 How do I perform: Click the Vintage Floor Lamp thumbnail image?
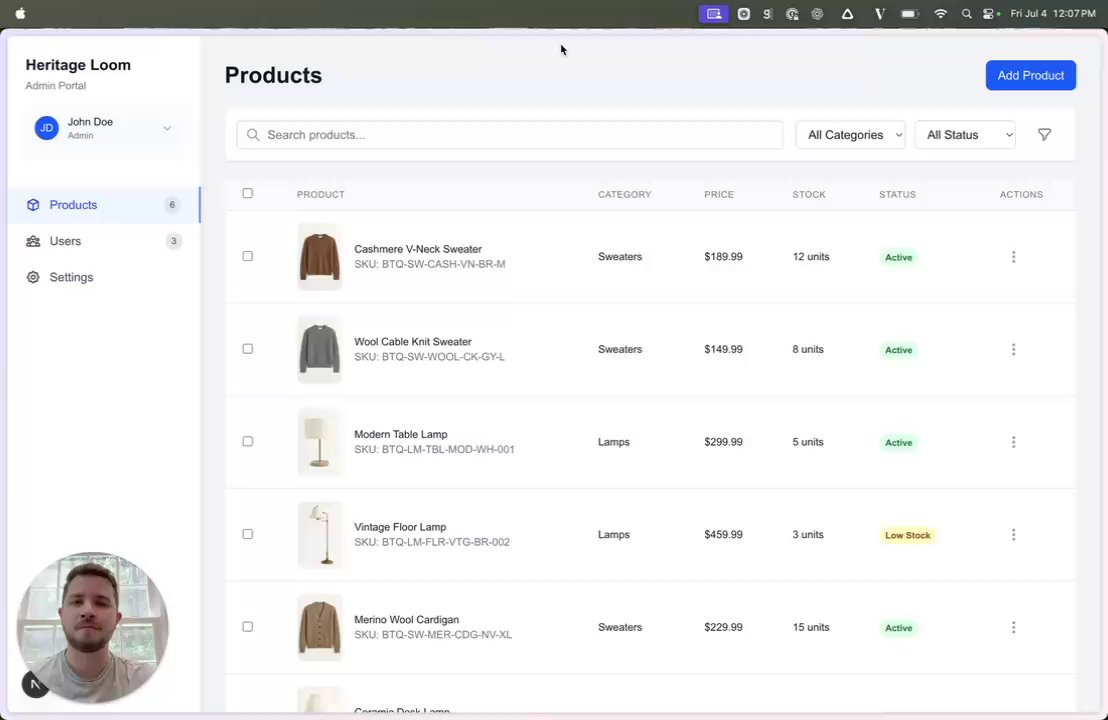point(319,534)
